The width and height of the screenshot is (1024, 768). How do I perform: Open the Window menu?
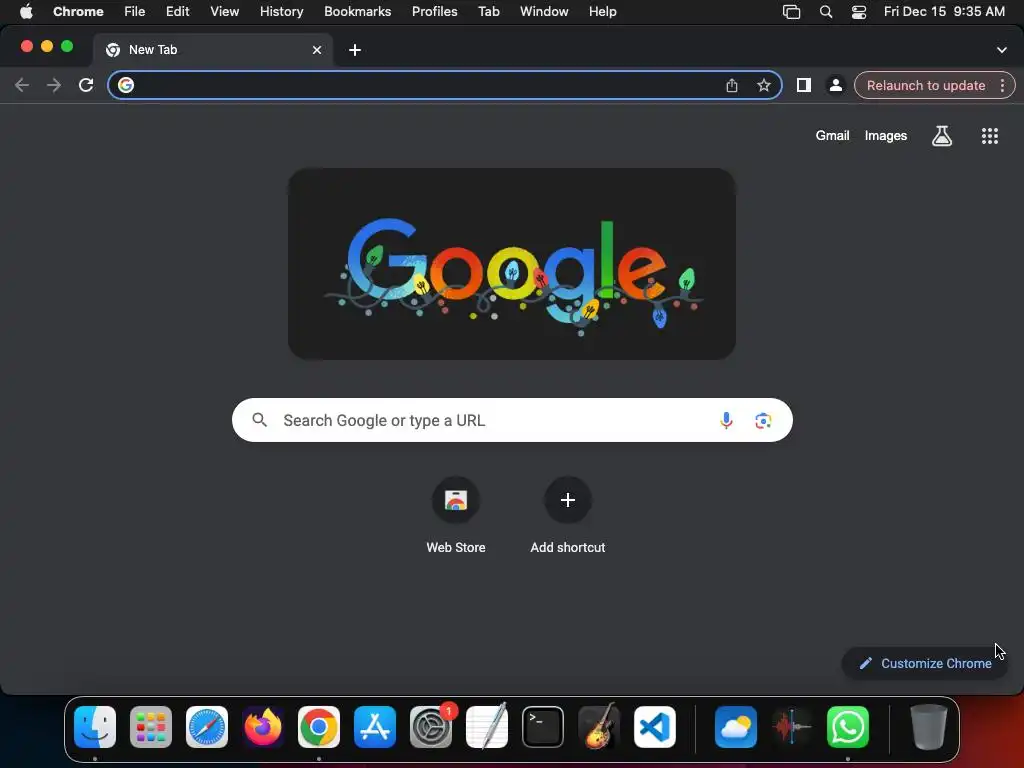(544, 12)
